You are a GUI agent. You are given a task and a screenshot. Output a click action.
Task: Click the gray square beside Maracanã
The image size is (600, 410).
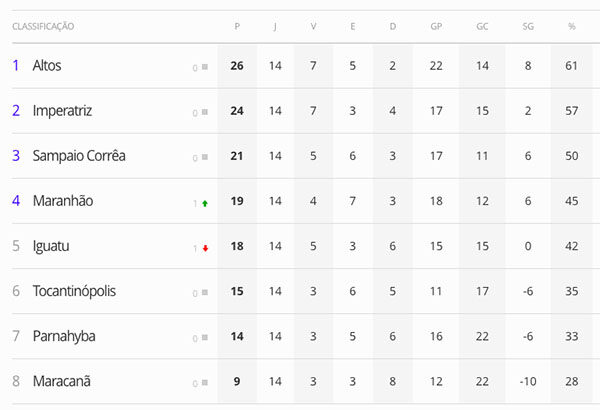tap(205, 383)
